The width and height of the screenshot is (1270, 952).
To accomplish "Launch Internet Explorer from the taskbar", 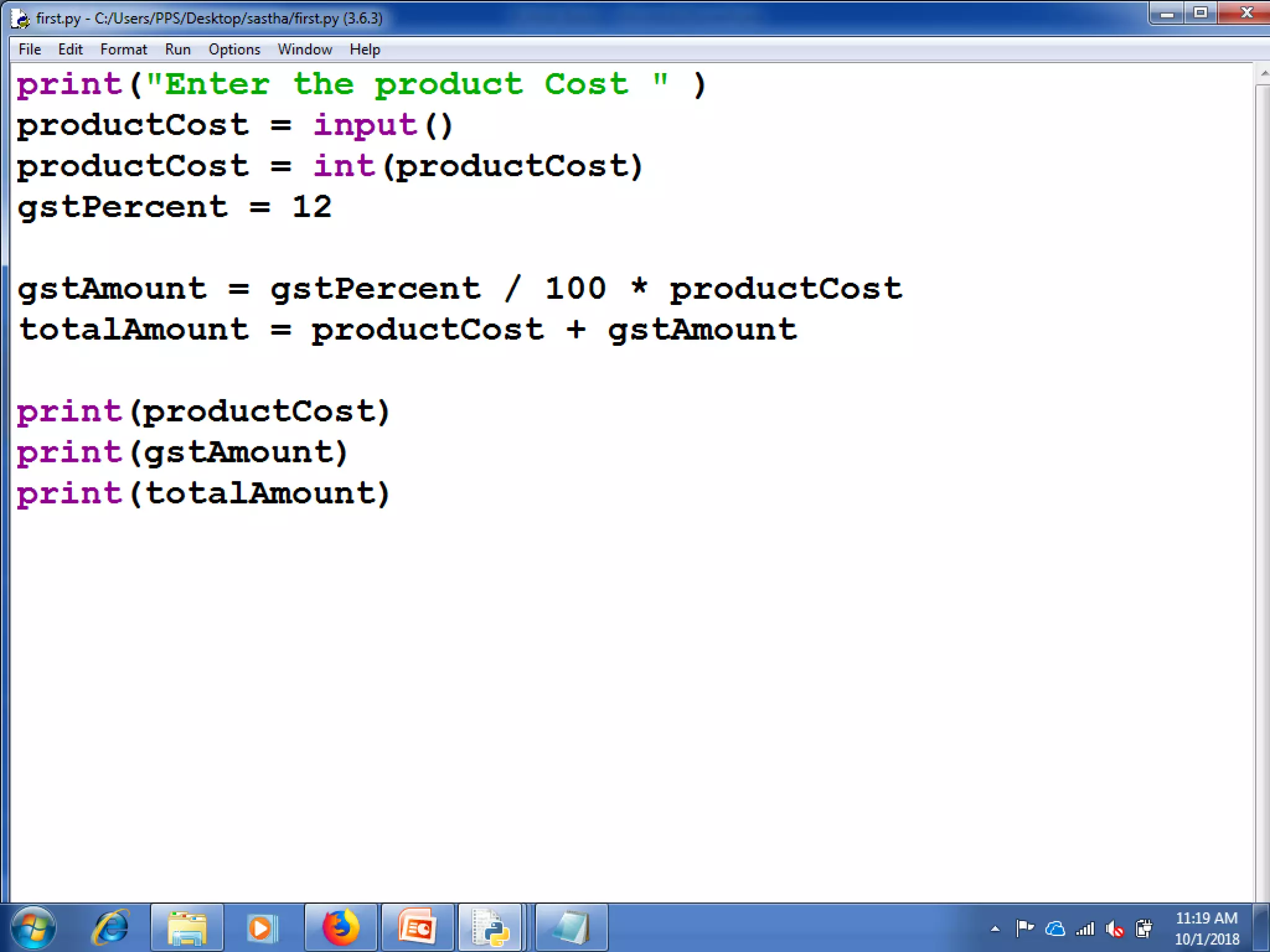I will tap(110, 928).
